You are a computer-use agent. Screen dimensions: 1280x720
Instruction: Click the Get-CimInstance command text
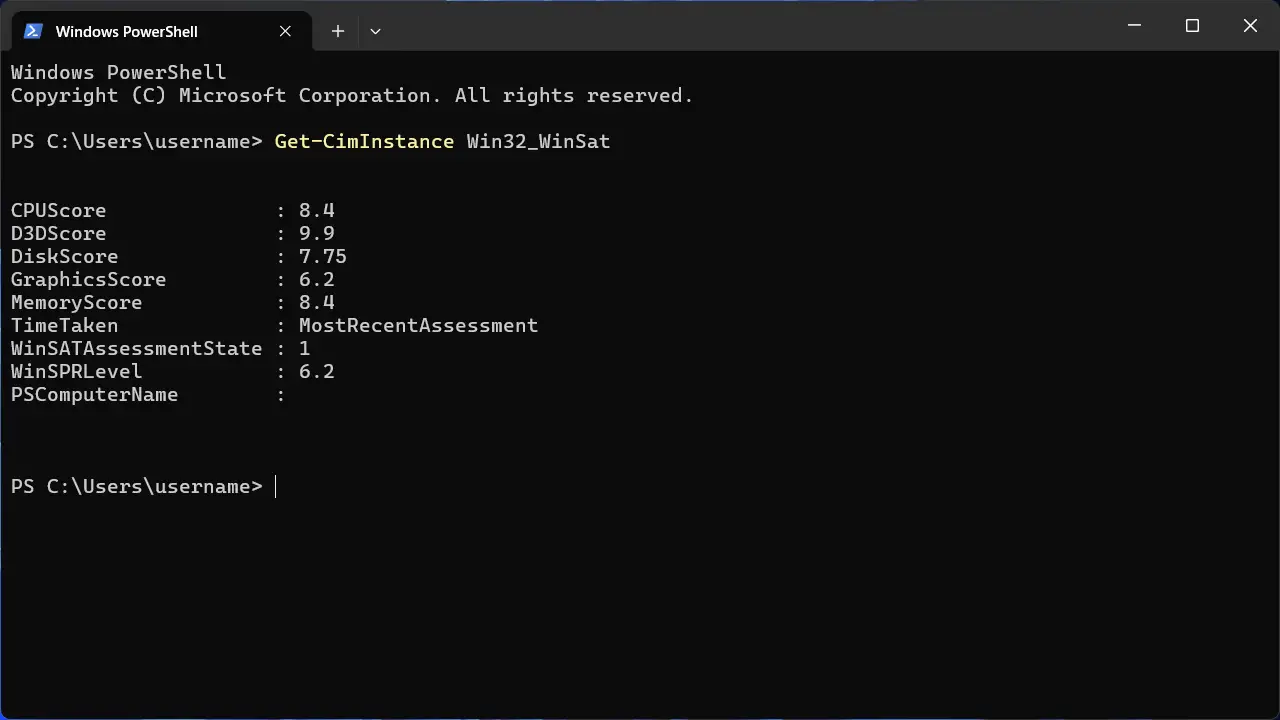[364, 141]
